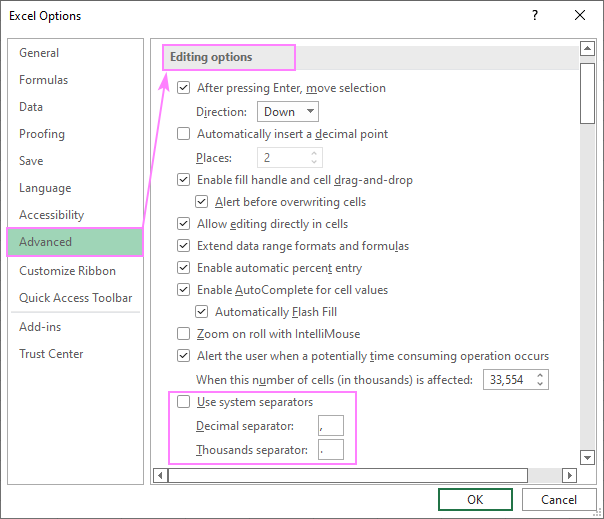Screen dimensions: 604x519
Task: Click the Thousands separator text box
Action: [x=329, y=451]
